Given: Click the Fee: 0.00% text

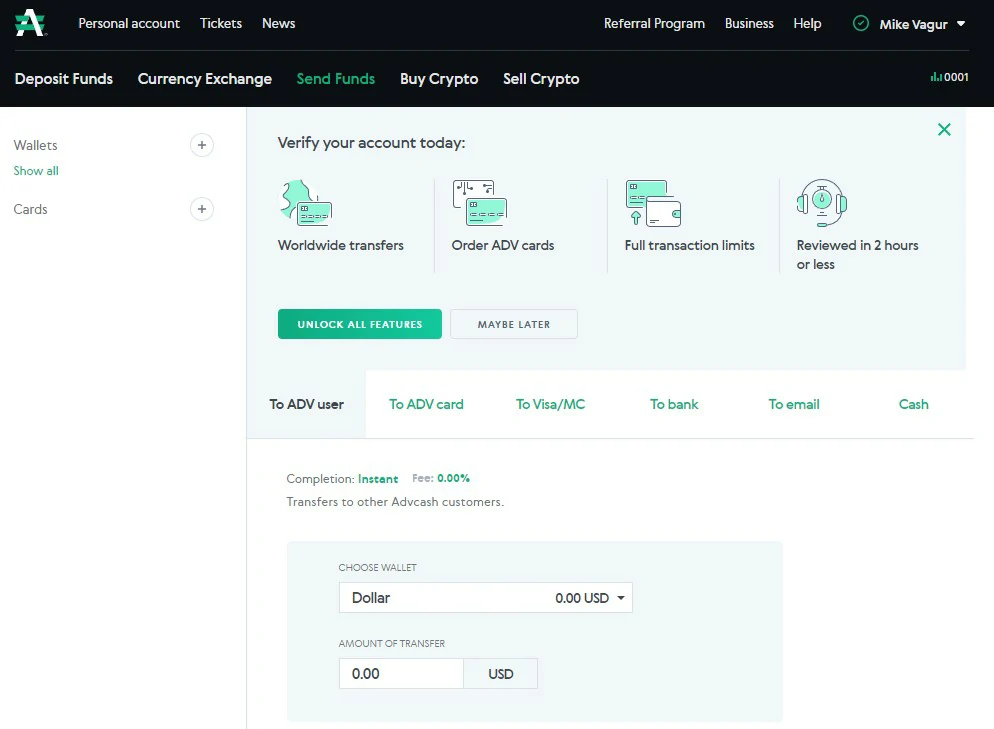Looking at the screenshot, I should [441, 479].
